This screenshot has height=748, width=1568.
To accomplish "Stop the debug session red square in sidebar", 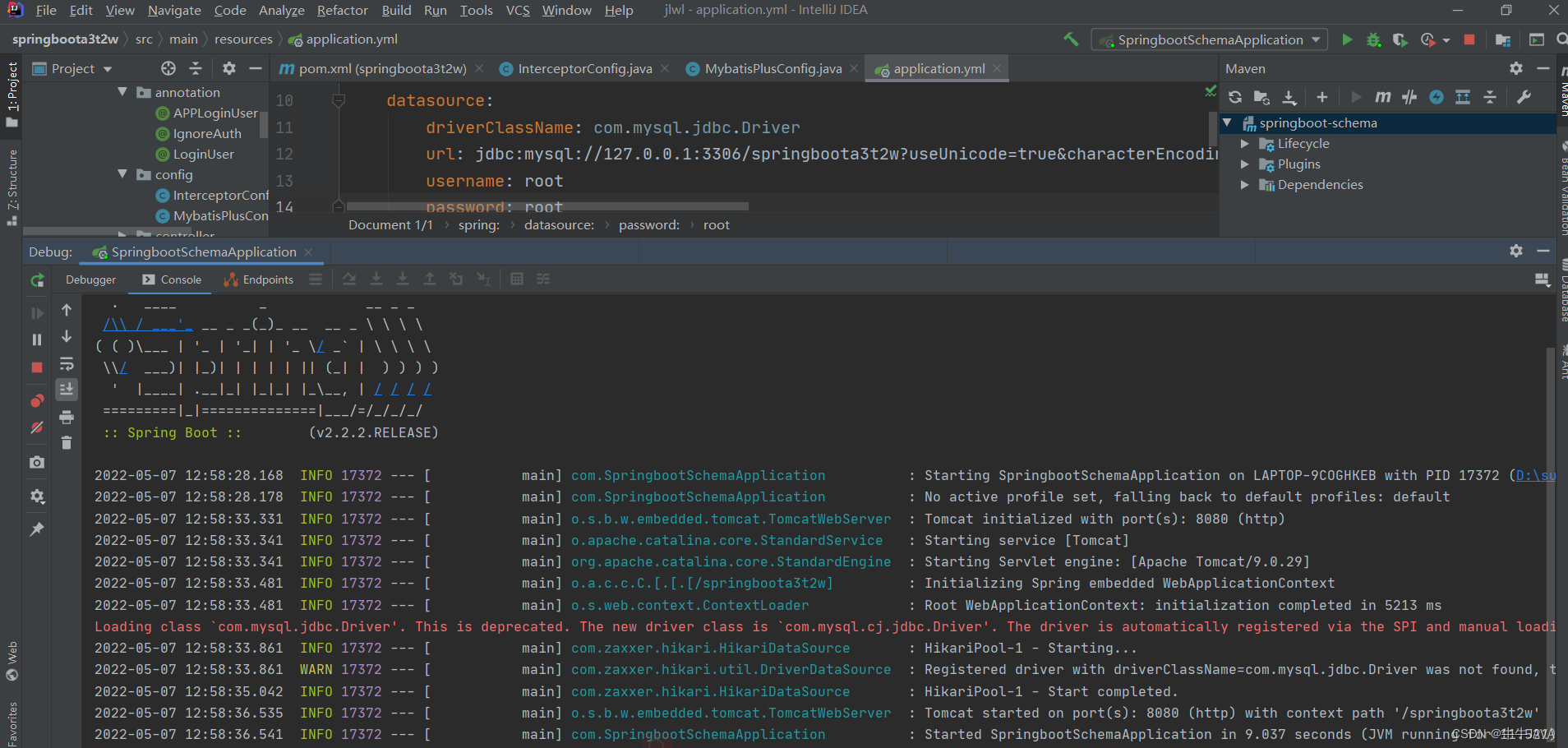I will [x=37, y=367].
